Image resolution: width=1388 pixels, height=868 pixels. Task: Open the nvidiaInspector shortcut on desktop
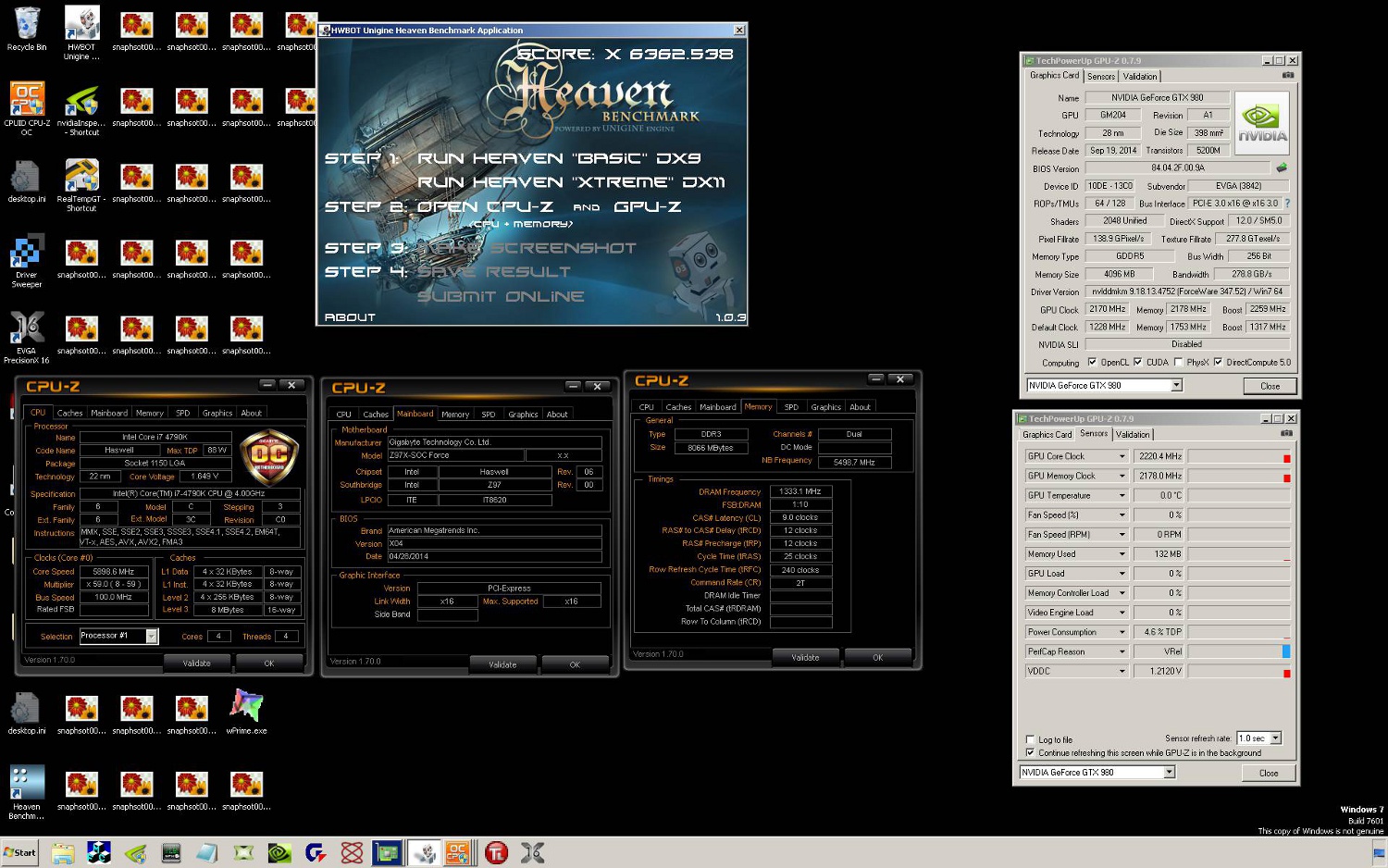[81, 109]
